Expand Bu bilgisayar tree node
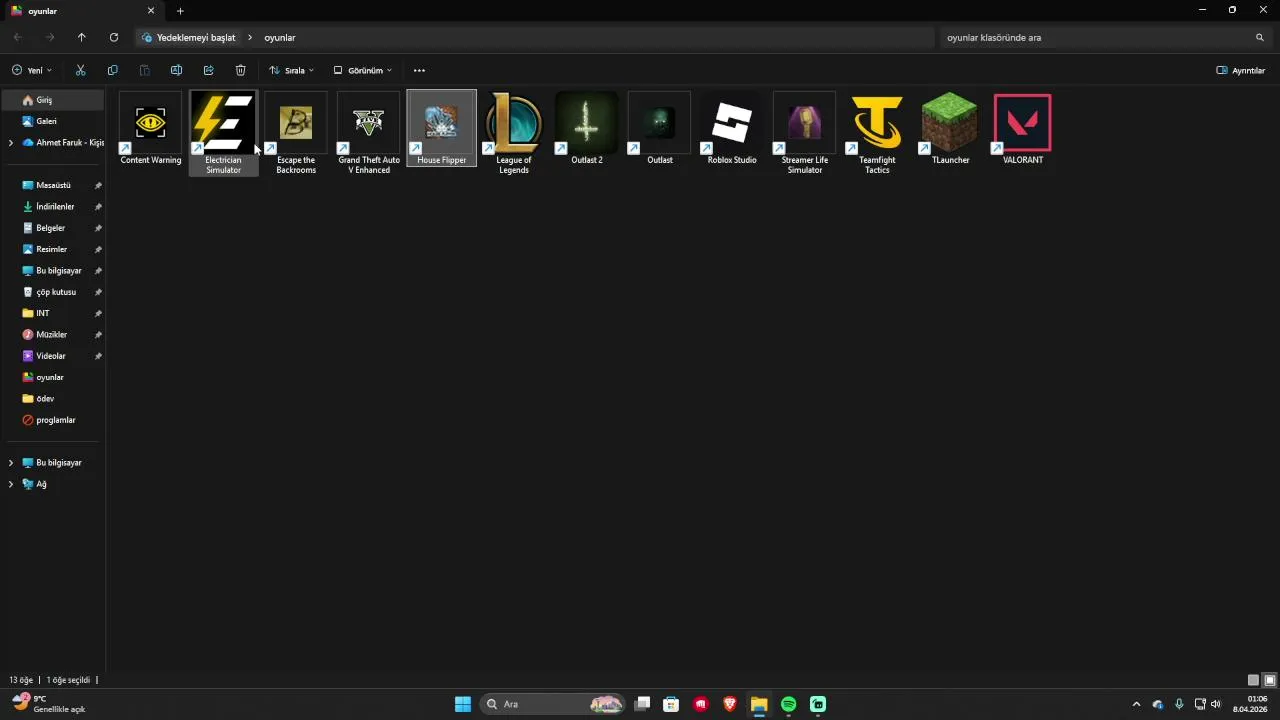 (x=11, y=463)
